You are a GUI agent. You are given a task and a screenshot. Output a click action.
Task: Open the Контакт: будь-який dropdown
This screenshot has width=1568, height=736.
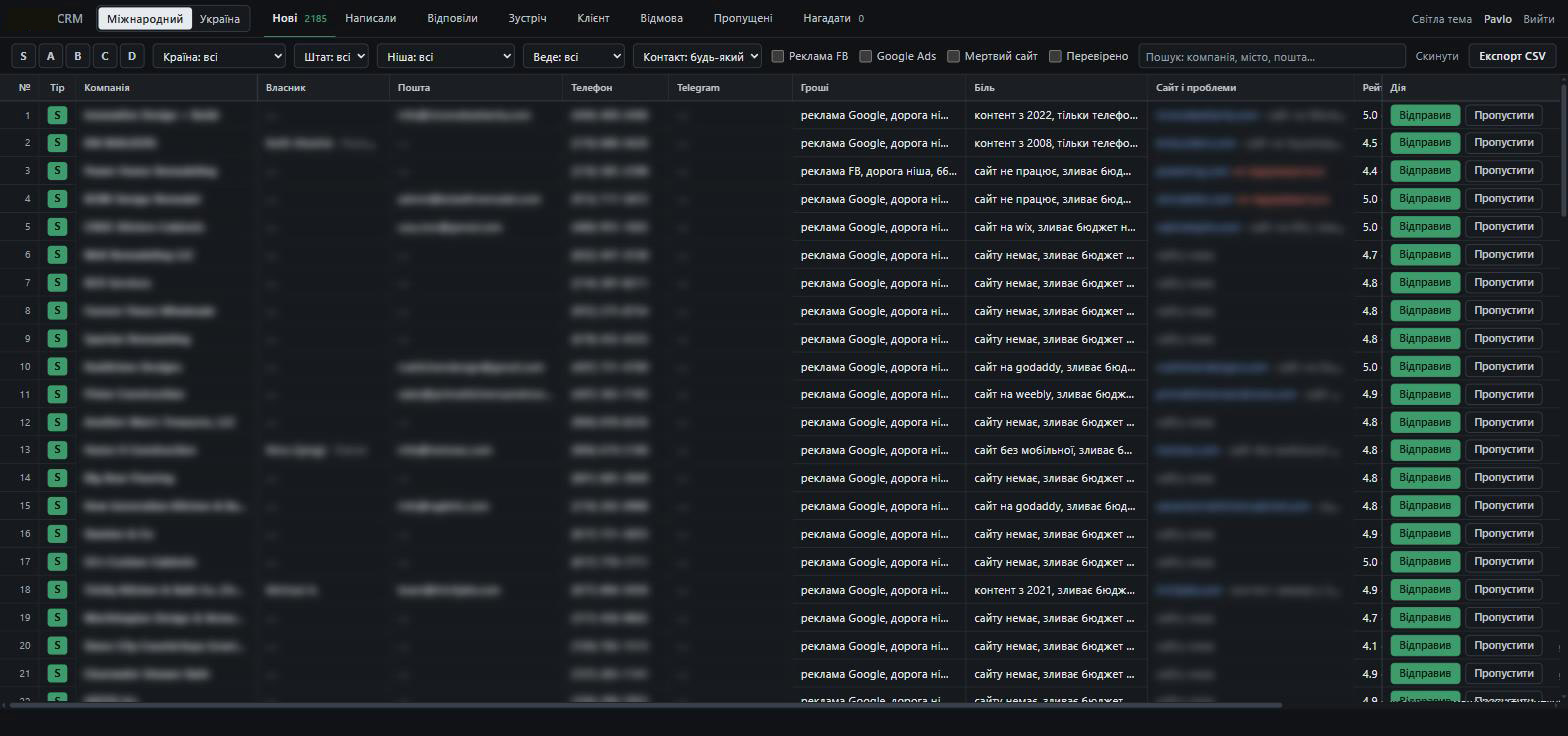[x=697, y=56]
